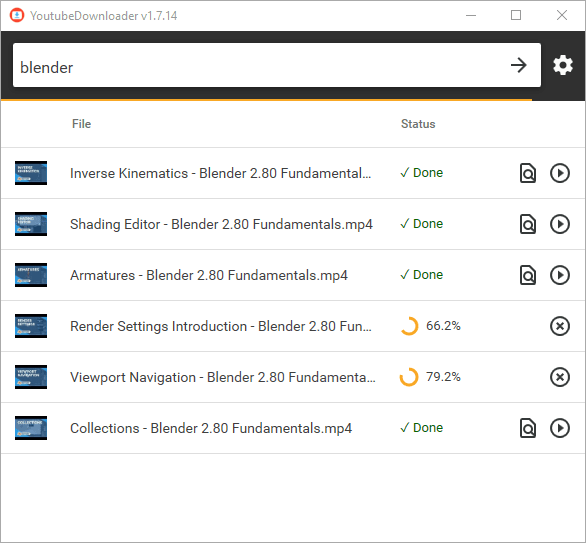The image size is (586, 543).
Task: Click Done status of Collections row
Action: tap(422, 428)
